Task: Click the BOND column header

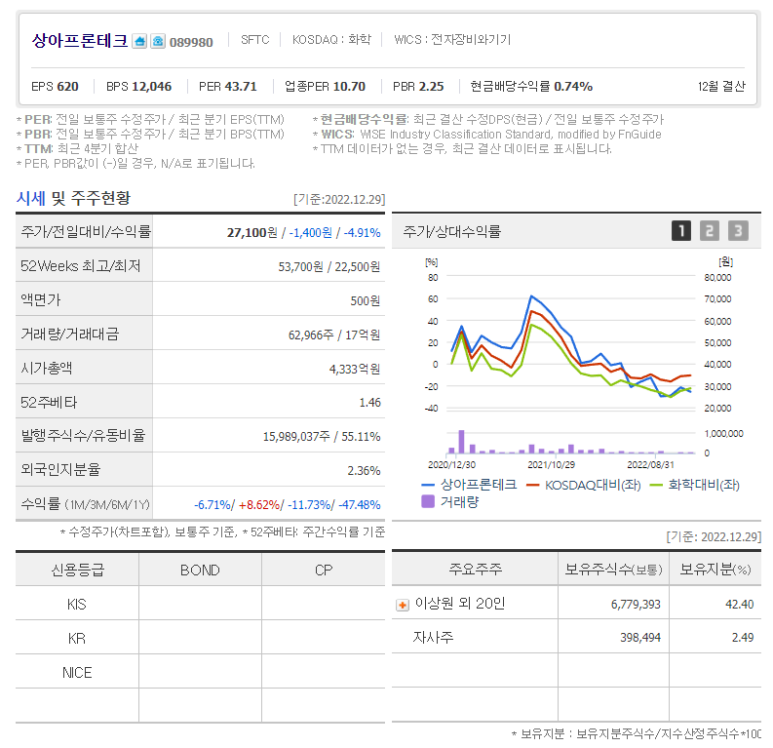Action: [x=200, y=570]
